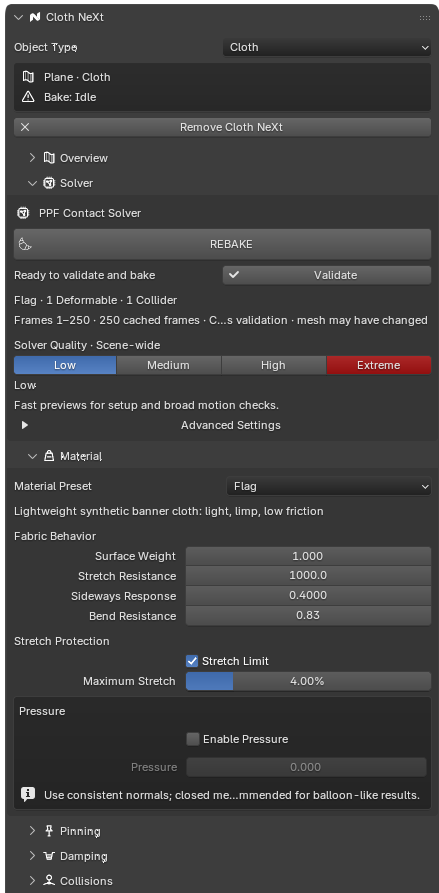
Task: Click the 'Bake: Idle' status text
Action: click(70, 97)
